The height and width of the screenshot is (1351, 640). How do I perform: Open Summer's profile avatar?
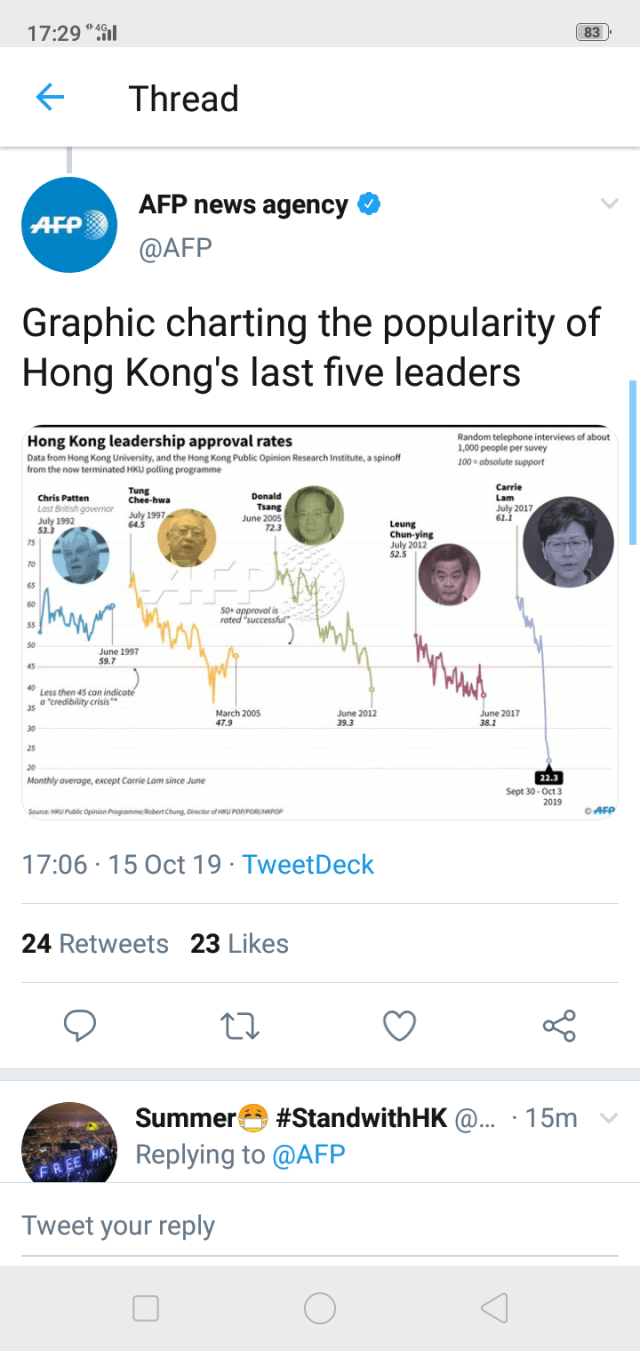click(x=69, y=1142)
